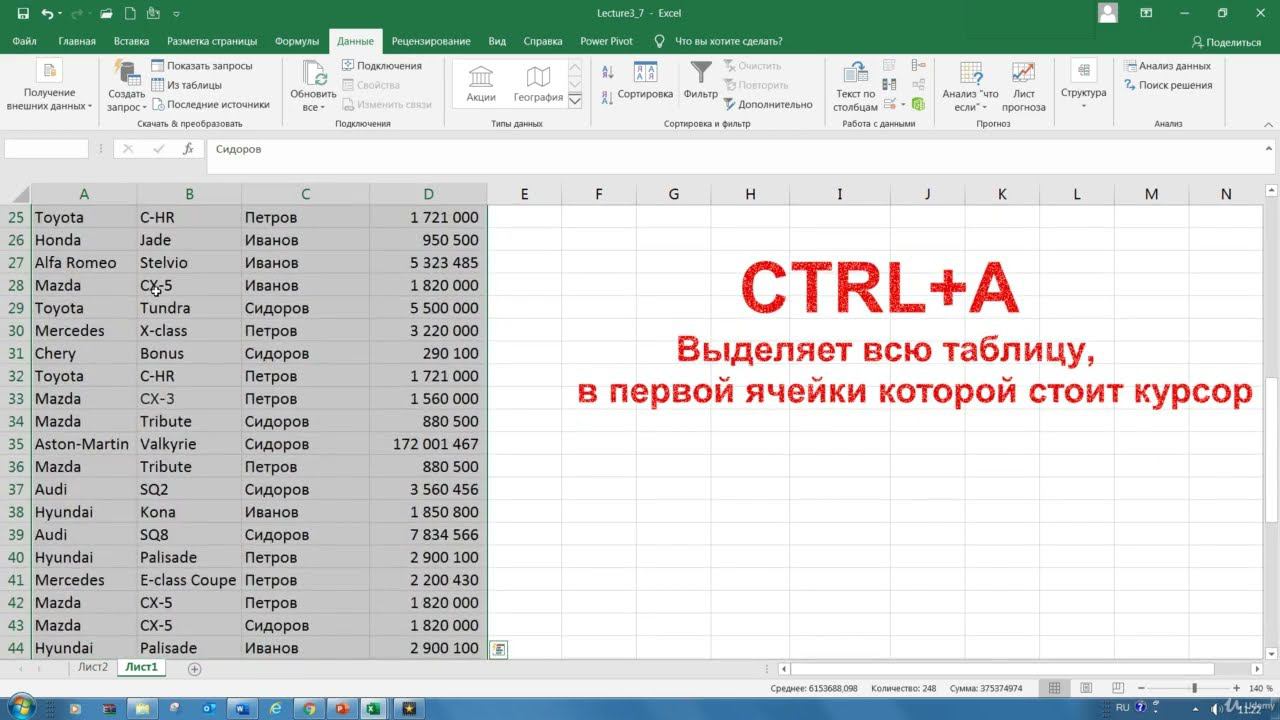Create a new workbook from the quick access toolbar
The width and height of the screenshot is (1280, 720).
(130, 13)
